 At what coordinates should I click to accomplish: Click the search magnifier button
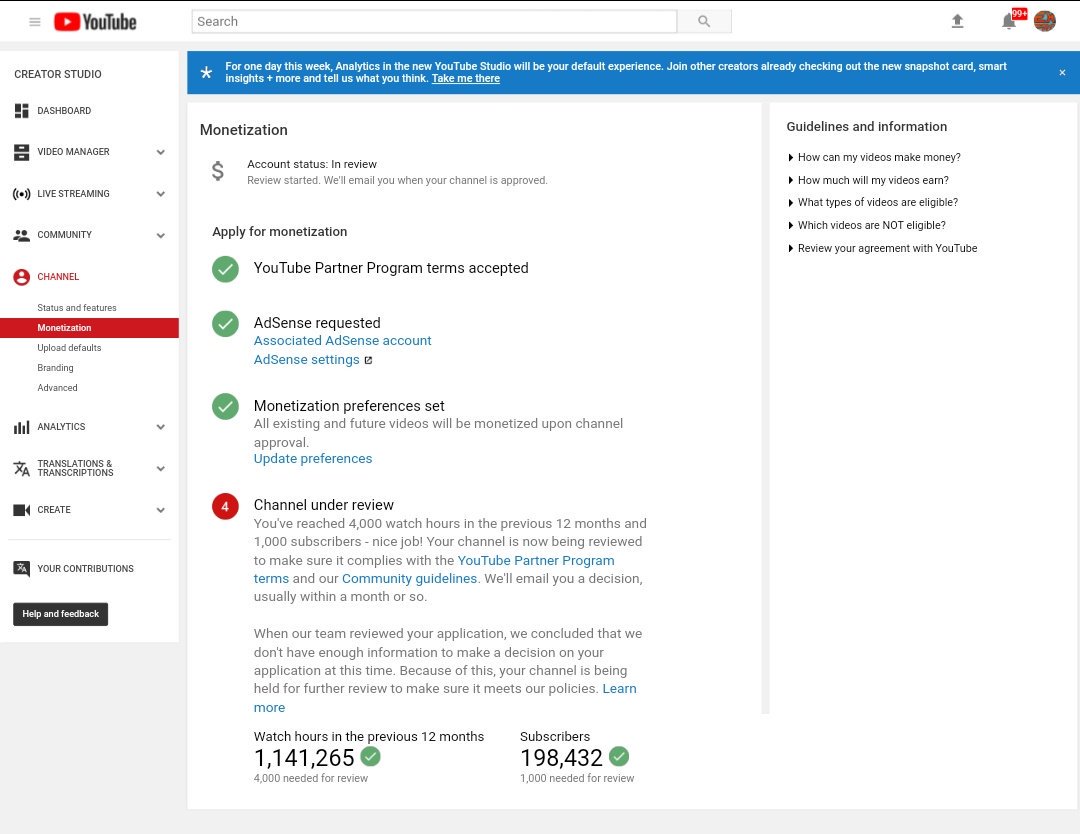pos(704,21)
